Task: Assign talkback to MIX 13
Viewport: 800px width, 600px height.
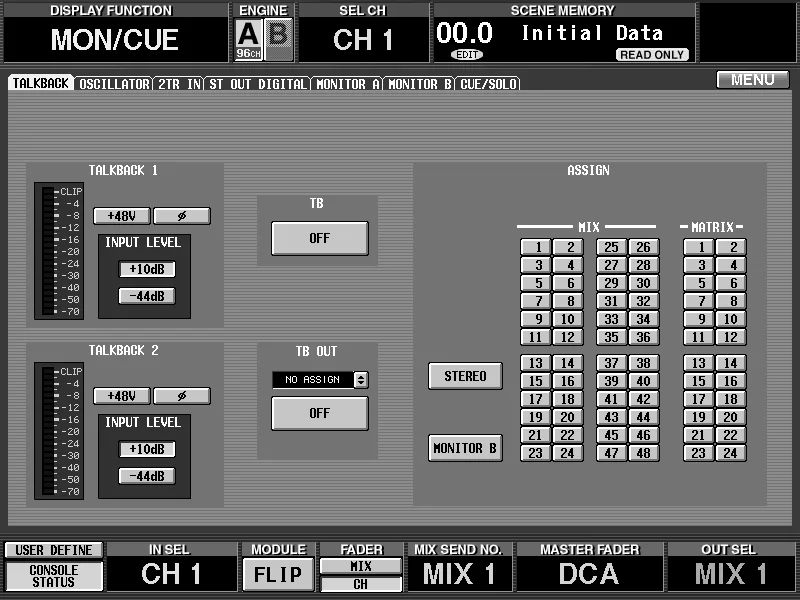Action: 536,363
